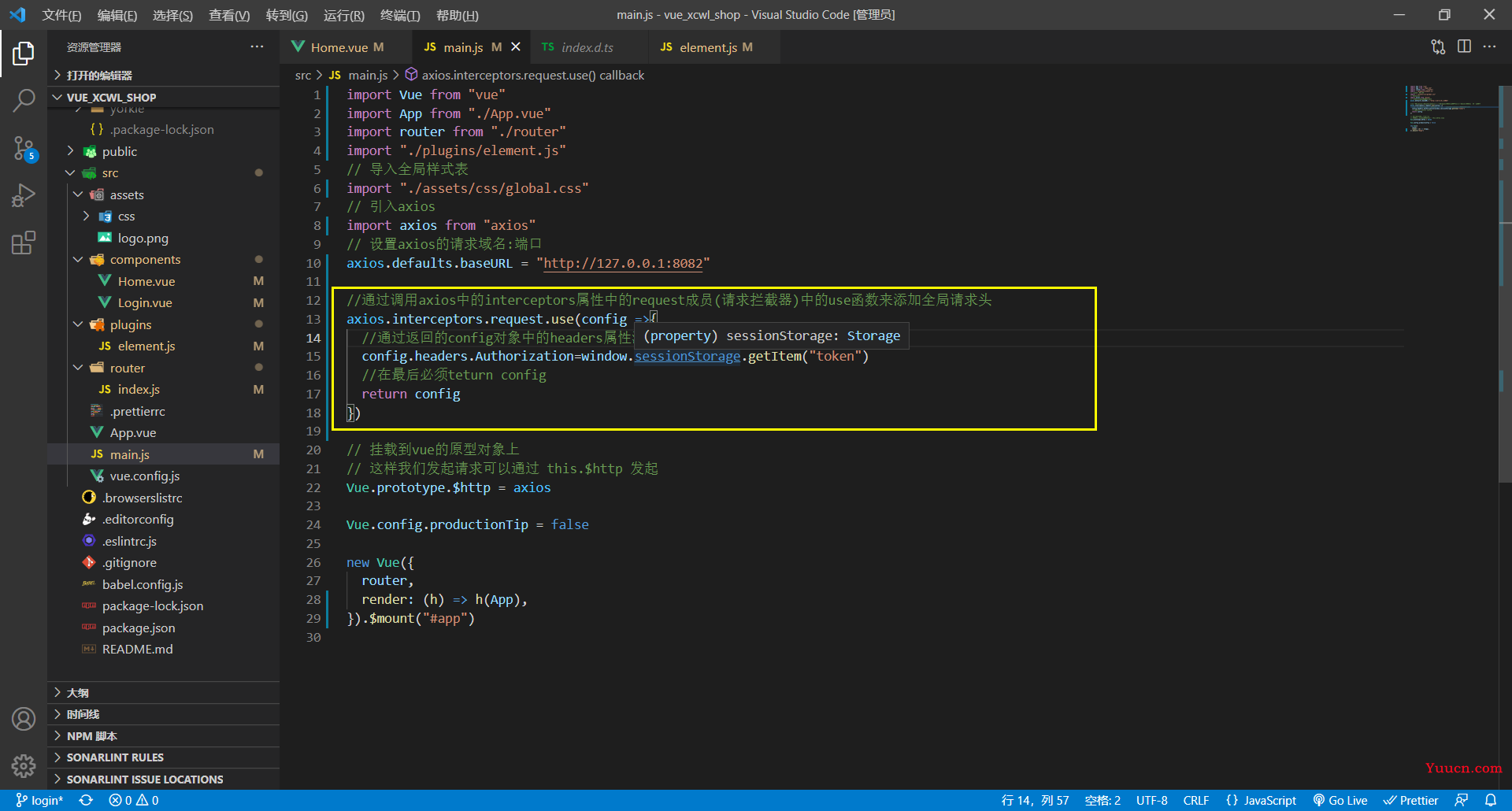
Task: Split the editor to the right
Action: pyautogui.click(x=1464, y=47)
